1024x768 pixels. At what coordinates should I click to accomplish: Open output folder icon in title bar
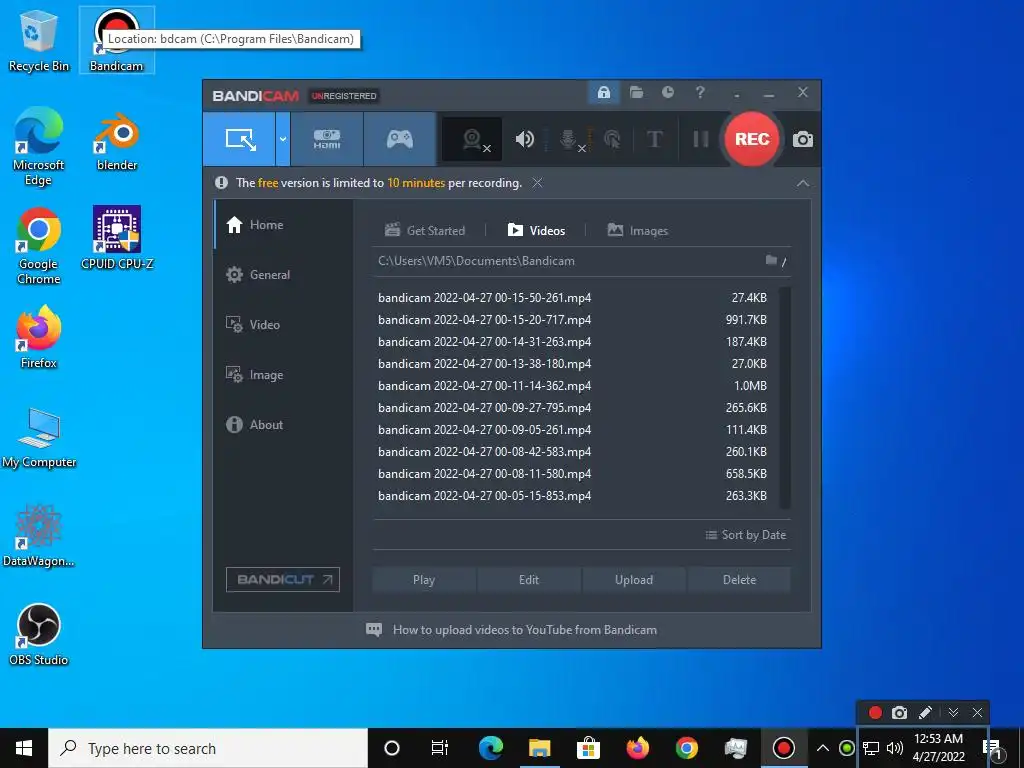(636, 93)
